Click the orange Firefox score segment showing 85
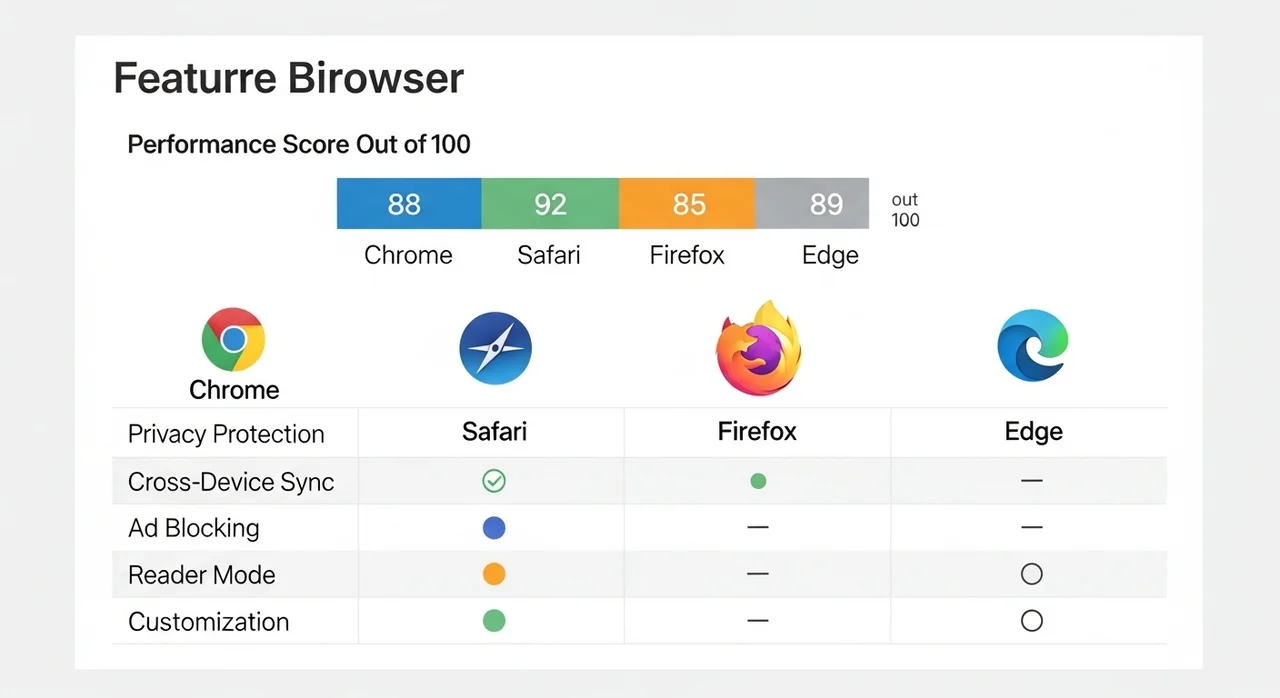Screen dimensions: 1280x698 [687, 204]
